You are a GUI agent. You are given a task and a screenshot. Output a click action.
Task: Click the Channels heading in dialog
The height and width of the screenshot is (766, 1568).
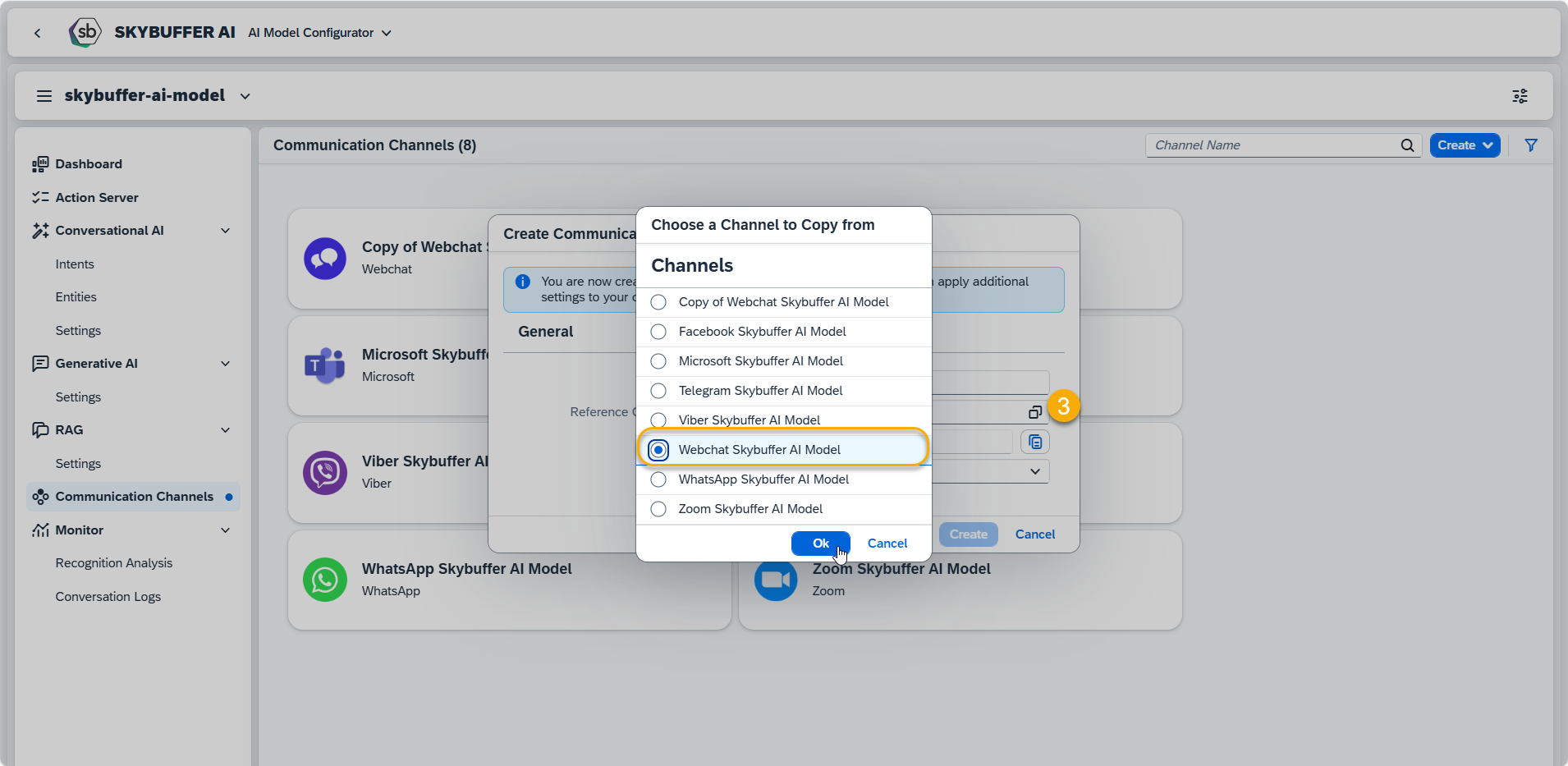pos(692,266)
